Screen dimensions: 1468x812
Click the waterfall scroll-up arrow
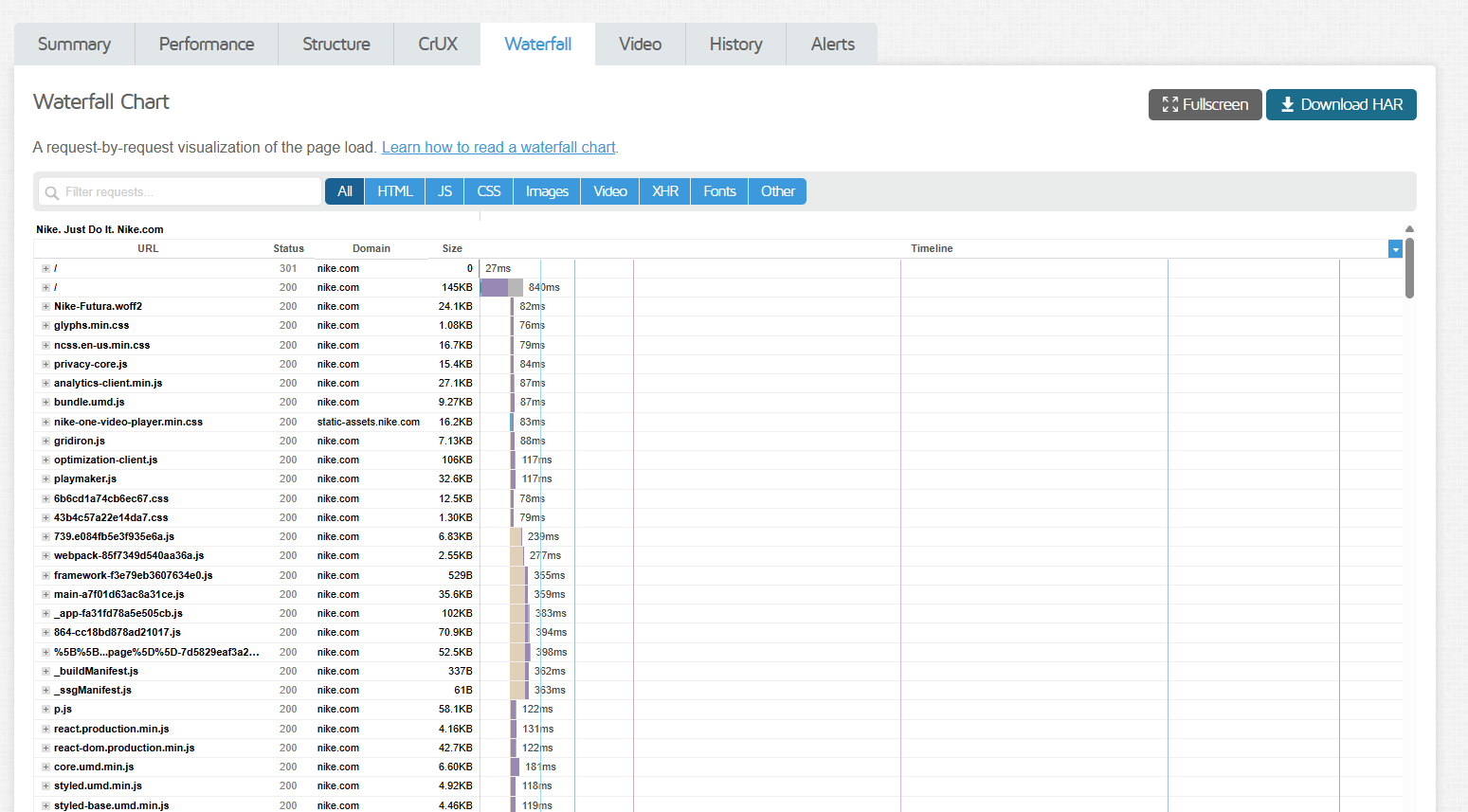1409,229
